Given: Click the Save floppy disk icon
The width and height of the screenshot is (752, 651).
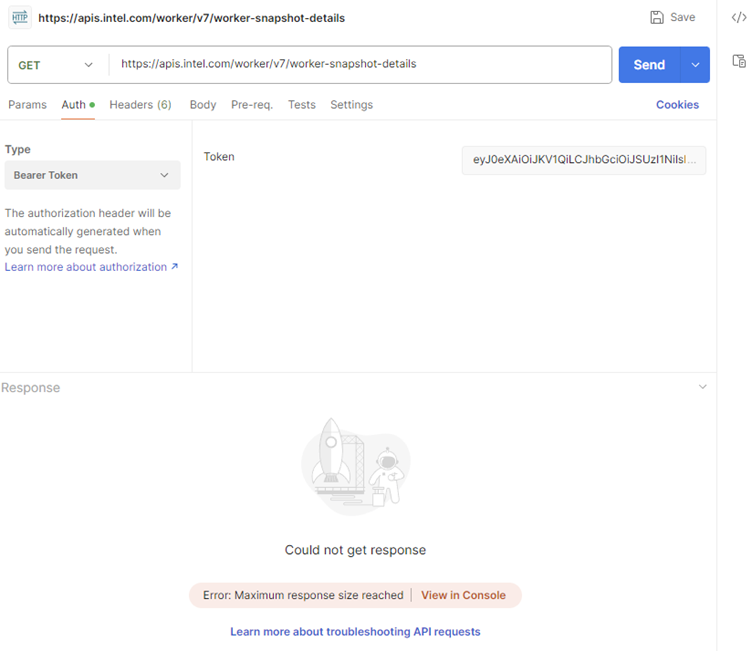Looking at the screenshot, I should 657,17.
